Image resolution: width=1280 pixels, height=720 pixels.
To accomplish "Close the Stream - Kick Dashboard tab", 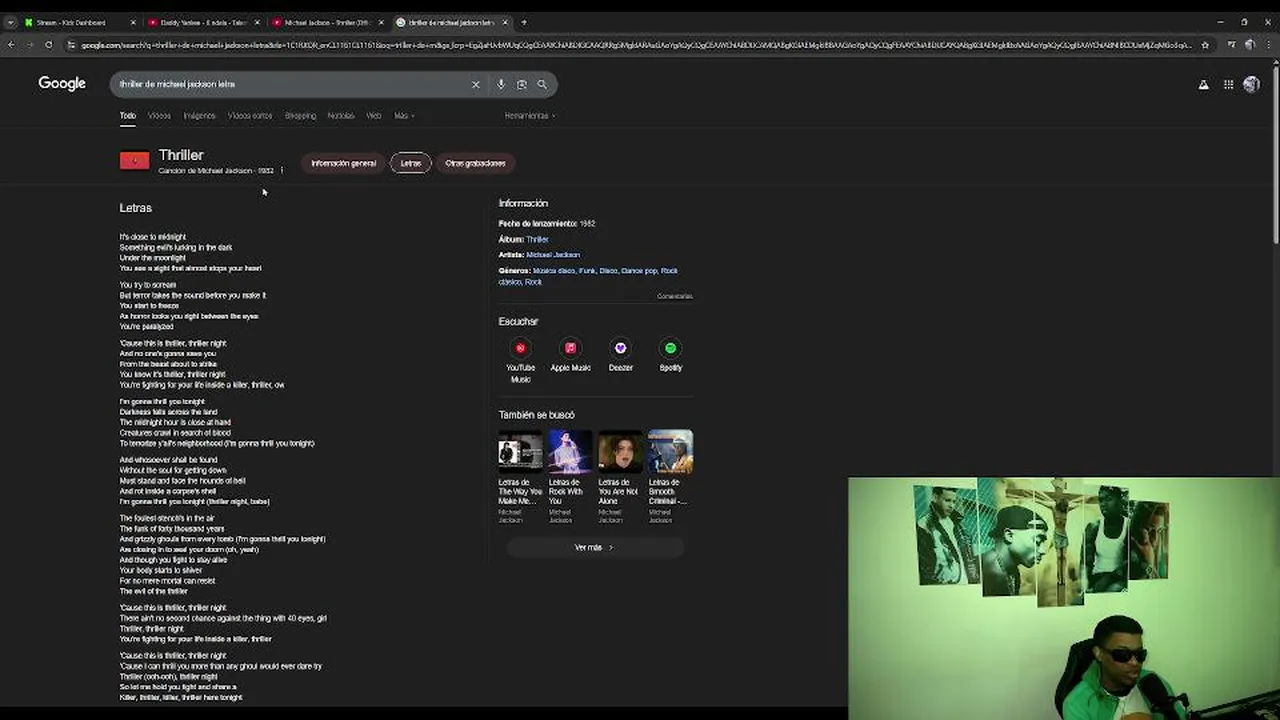I will click(x=133, y=22).
